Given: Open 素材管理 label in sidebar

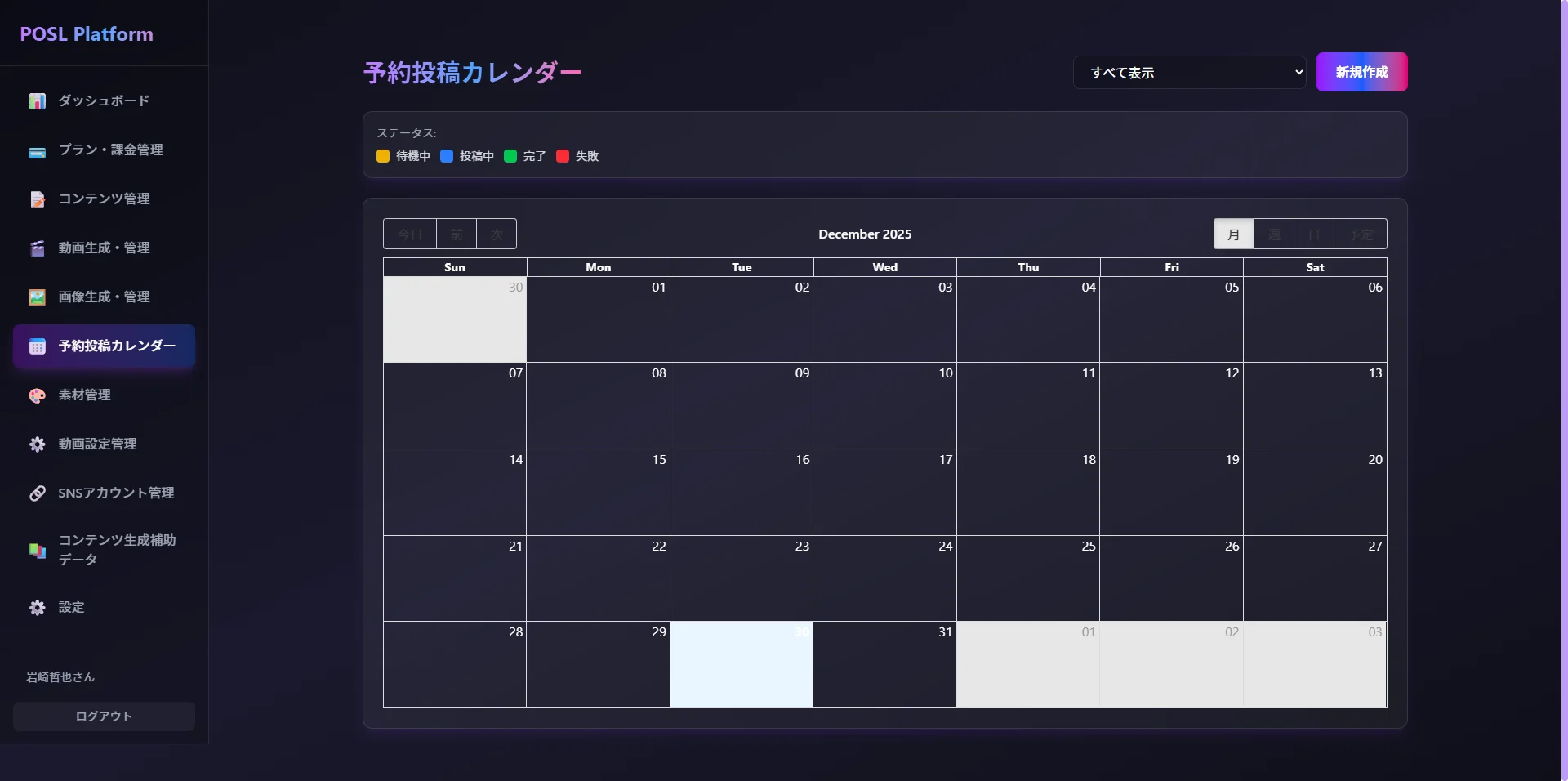Looking at the screenshot, I should [x=85, y=395].
